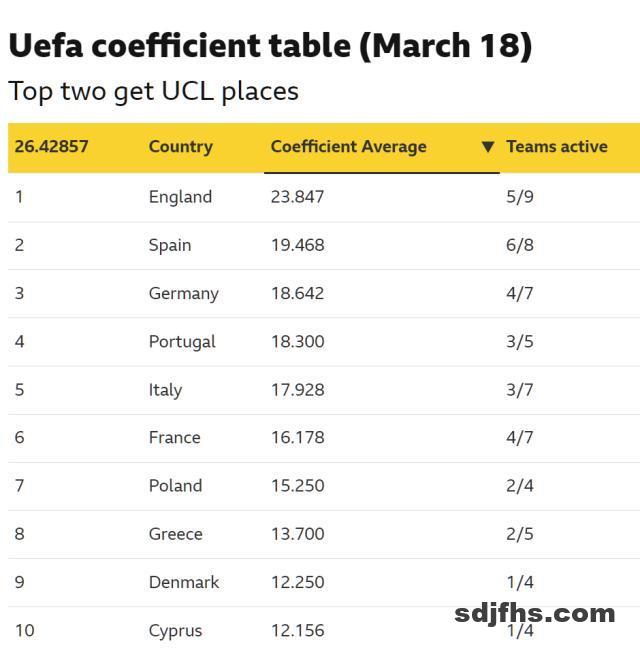Sort by Coefficient Average column
This screenshot has height=652, width=640.
[348, 147]
